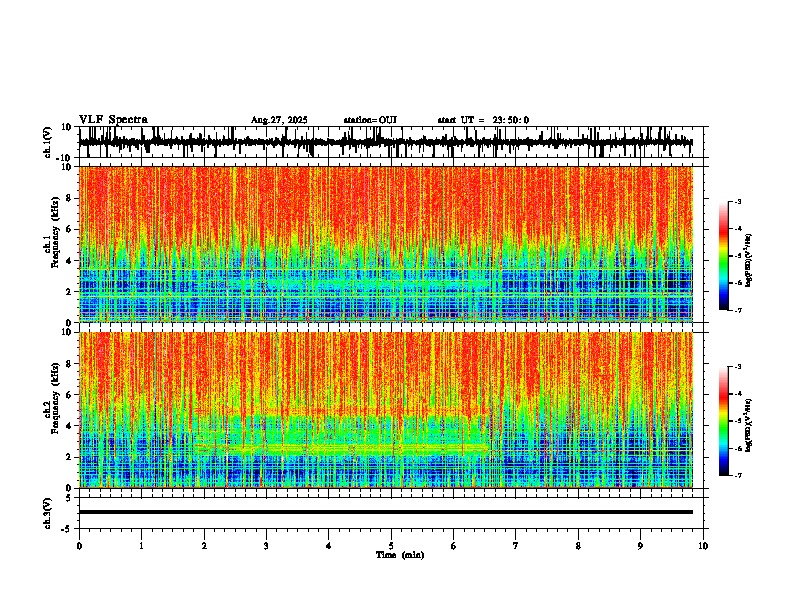Click the green 2.5 kHz emission band in ch.2

pos(343,448)
